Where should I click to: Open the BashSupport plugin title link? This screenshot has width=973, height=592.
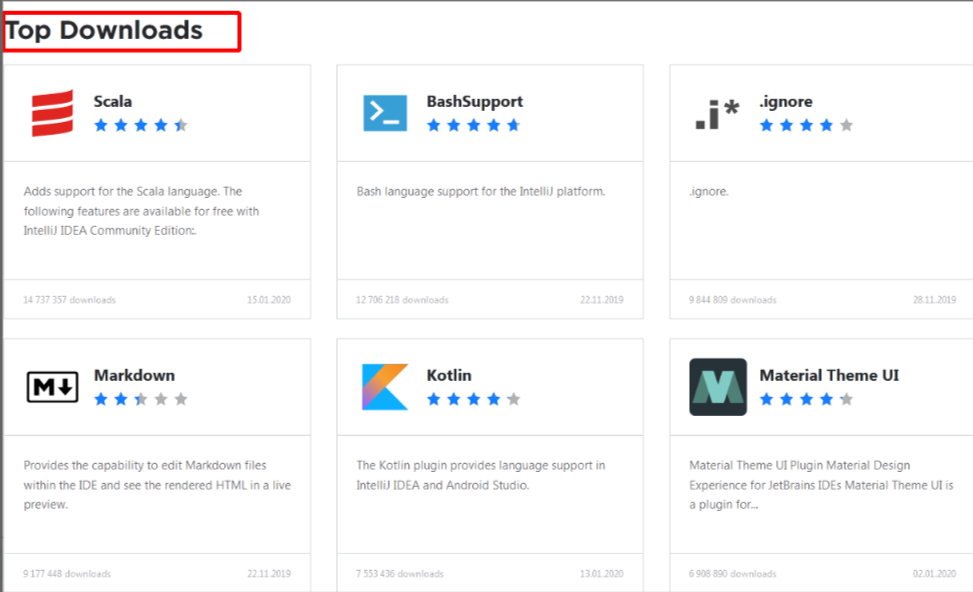pos(474,101)
